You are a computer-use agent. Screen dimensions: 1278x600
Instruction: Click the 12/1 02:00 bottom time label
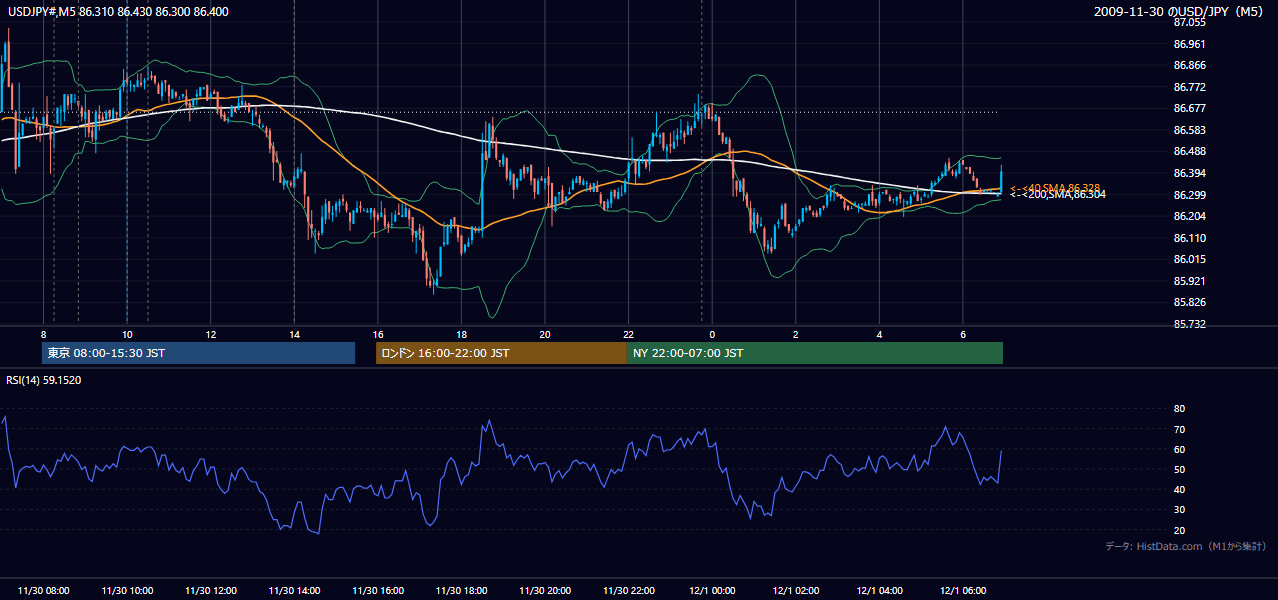click(795, 591)
